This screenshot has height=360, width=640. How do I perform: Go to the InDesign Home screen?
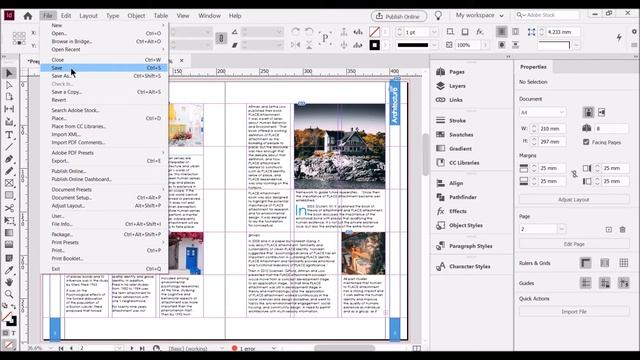28,16
